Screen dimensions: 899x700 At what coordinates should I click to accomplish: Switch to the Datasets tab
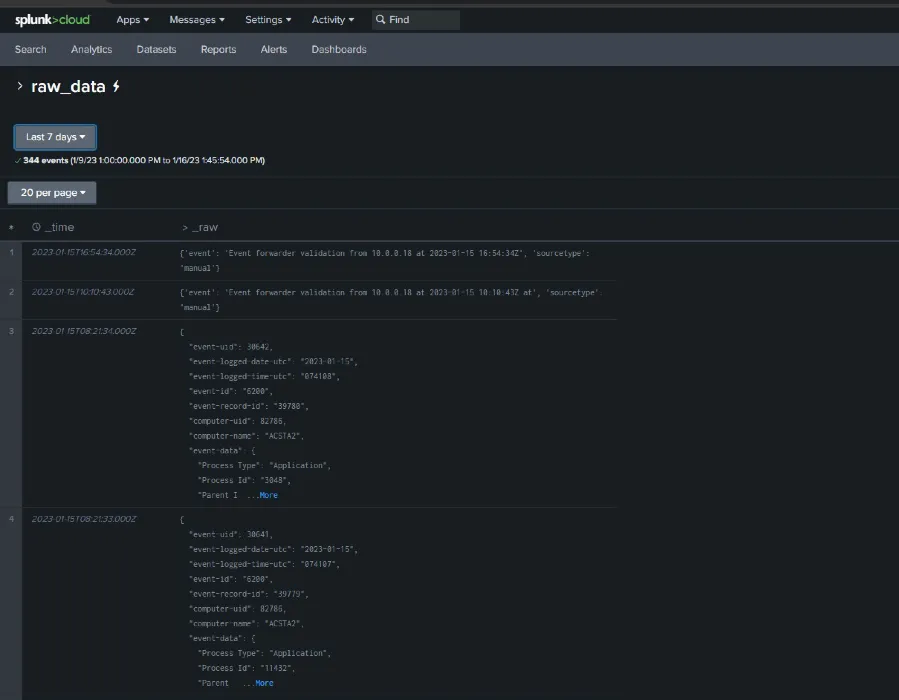point(156,50)
